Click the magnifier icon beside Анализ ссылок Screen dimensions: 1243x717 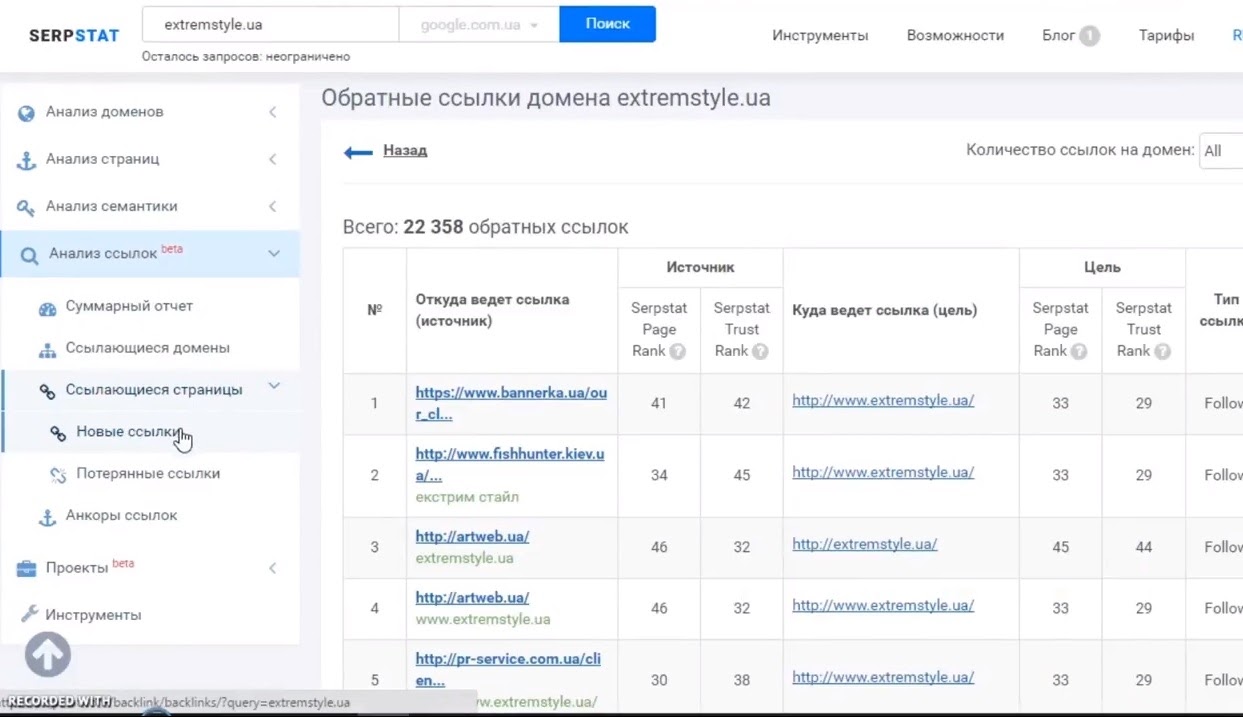point(29,255)
